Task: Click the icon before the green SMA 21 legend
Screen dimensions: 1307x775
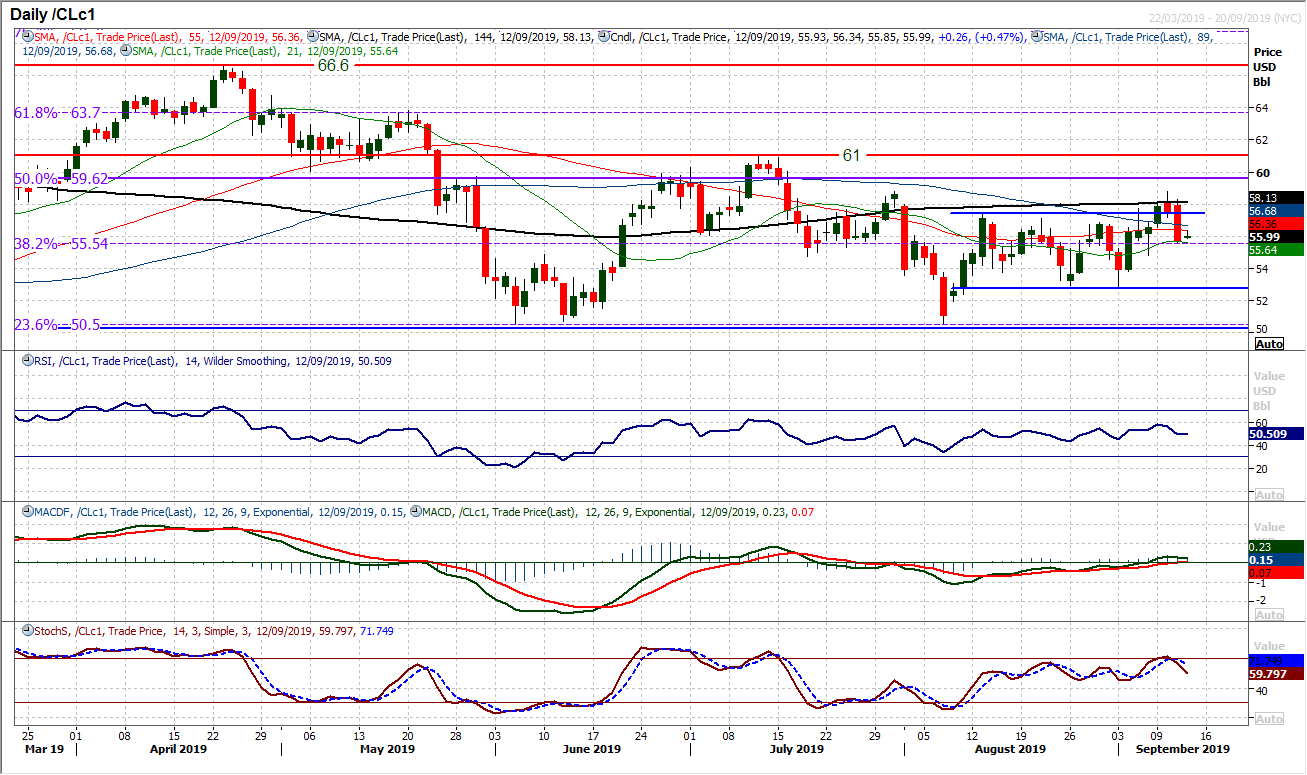Action: tap(125, 49)
